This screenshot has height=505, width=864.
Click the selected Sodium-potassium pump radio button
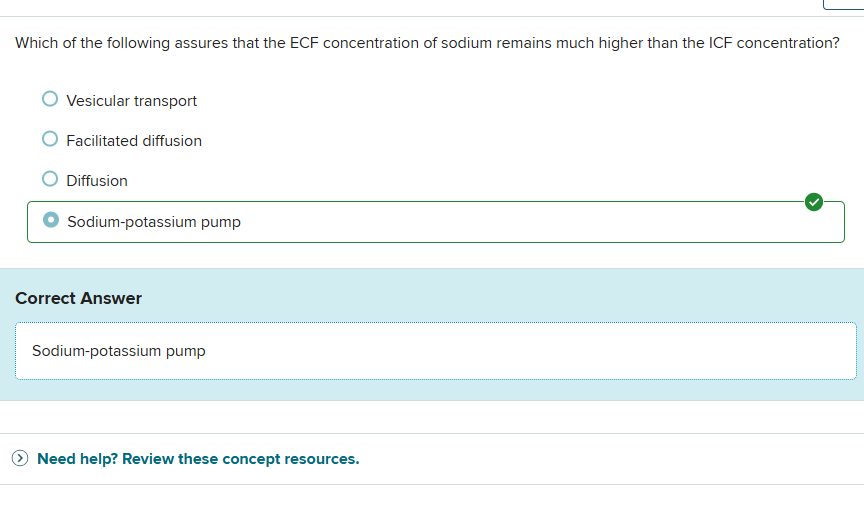coord(51,221)
